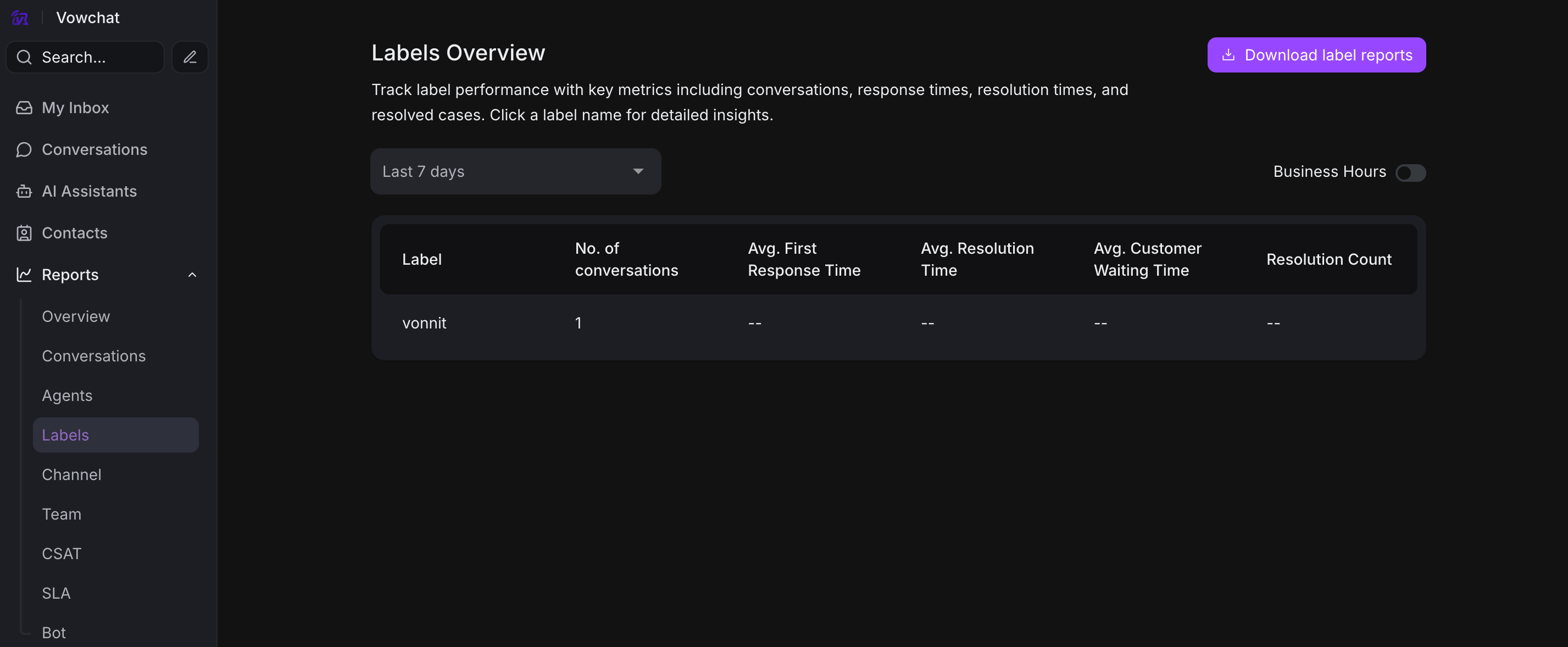
Task: Open the Team report item
Action: point(62,514)
